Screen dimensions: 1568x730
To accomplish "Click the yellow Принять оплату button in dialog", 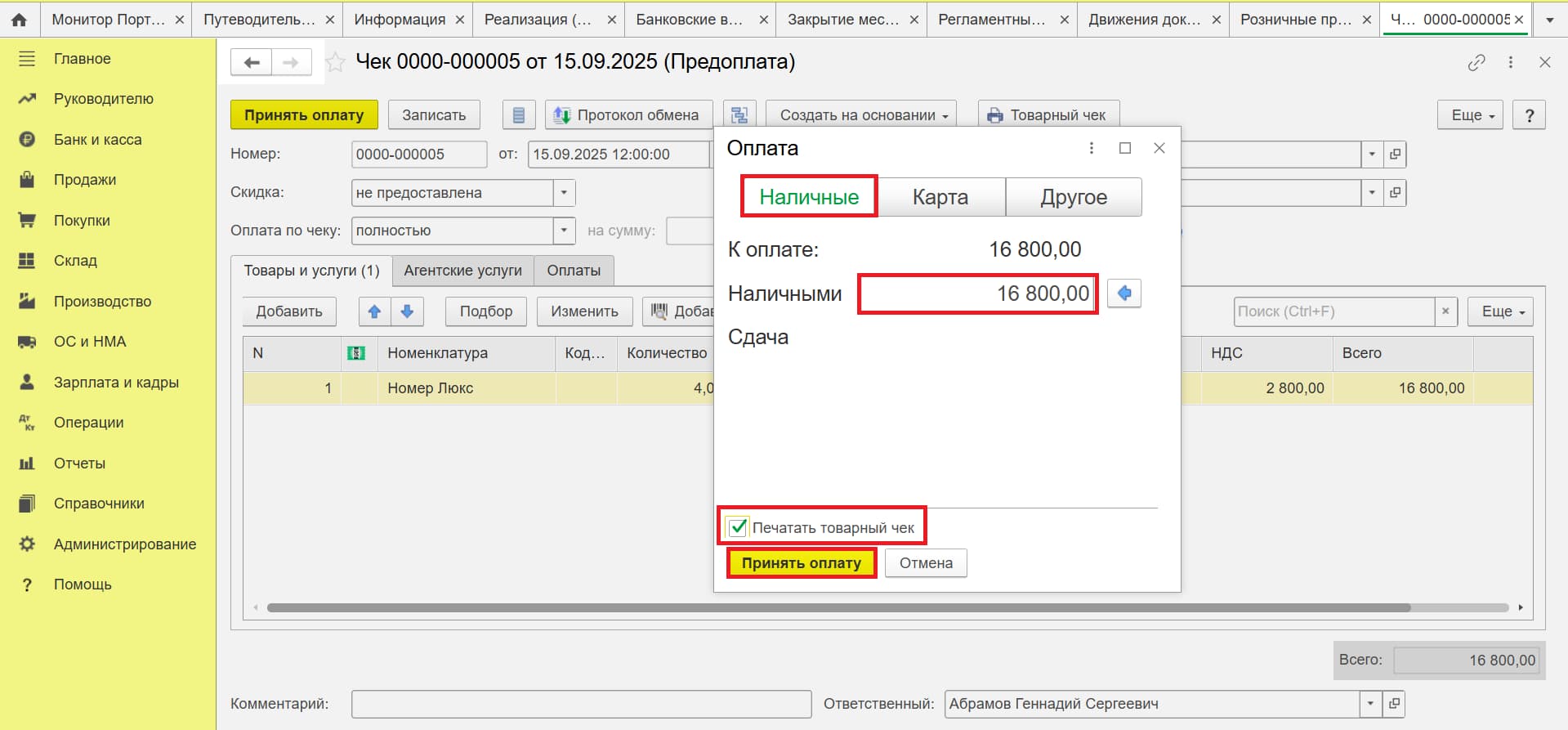I will [802, 563].
